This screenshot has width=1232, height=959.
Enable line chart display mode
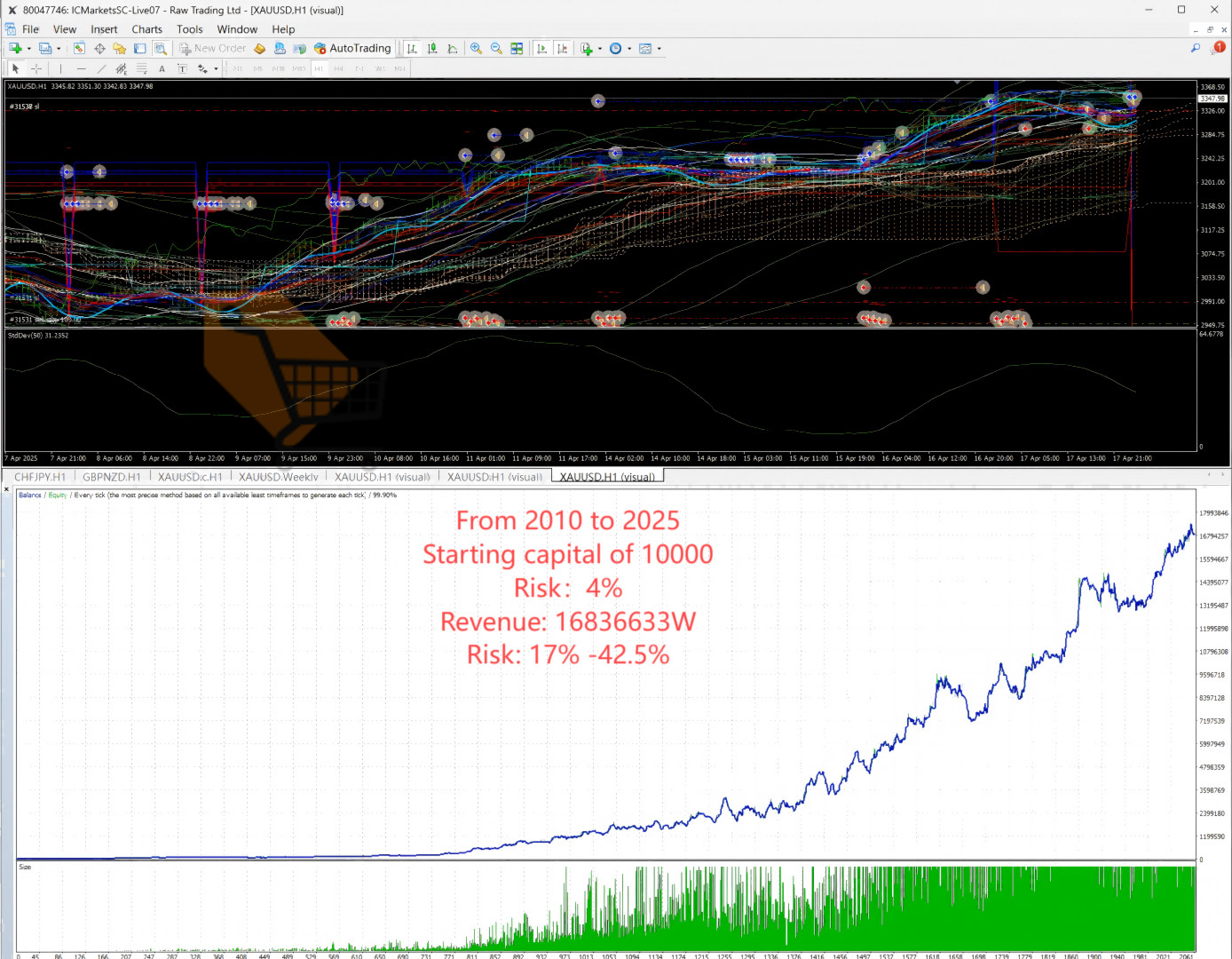pyautogui.click(x=452, y=48)
